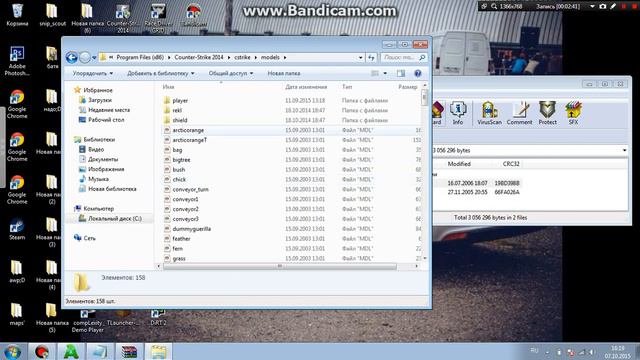Viewport: 640px width, 360px height.
Task: Click the Counter-Strike 2014 breadcrumb
Action: (199, 58)
